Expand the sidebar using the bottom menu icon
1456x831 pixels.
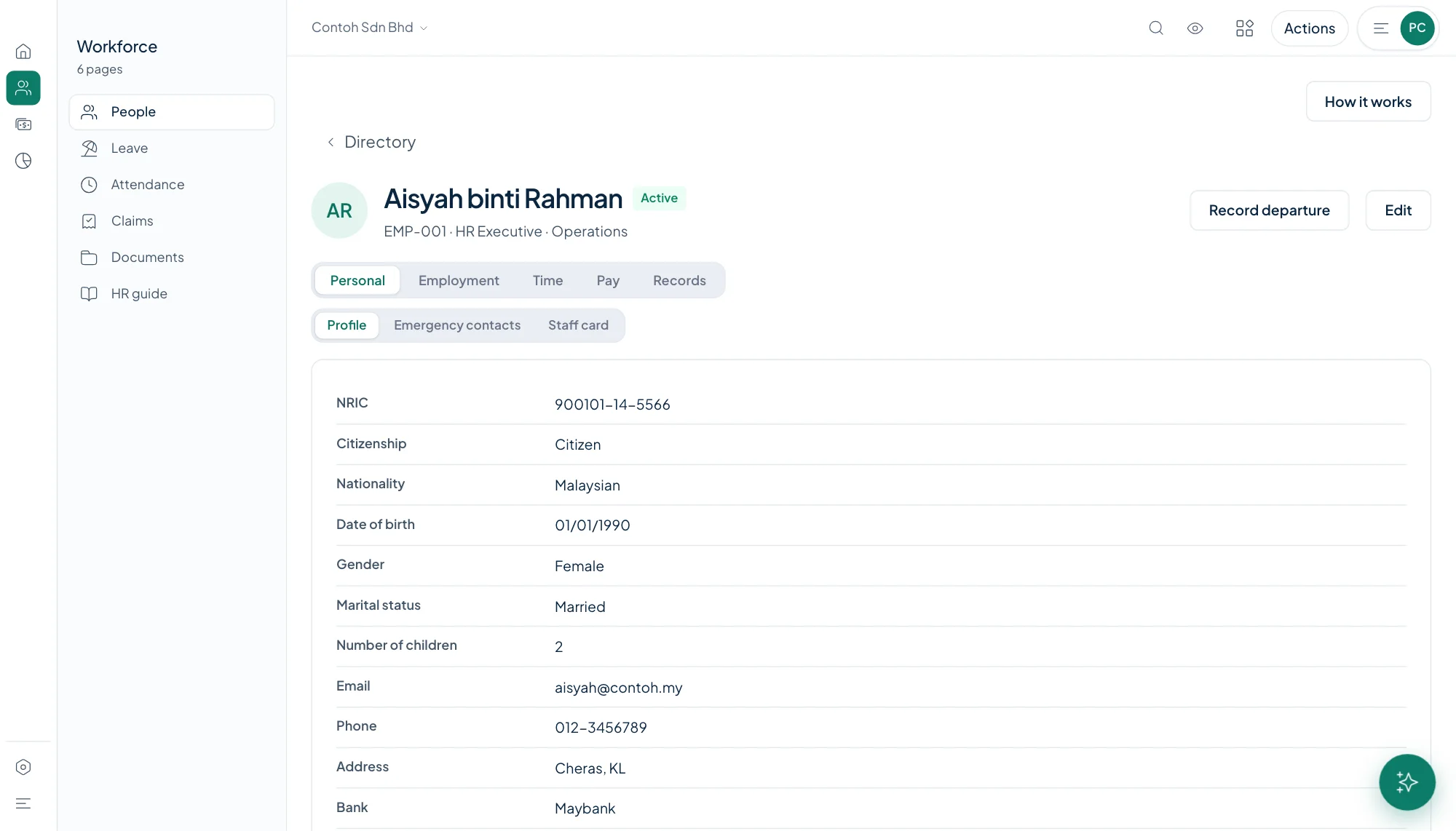[x=23, y=803]
